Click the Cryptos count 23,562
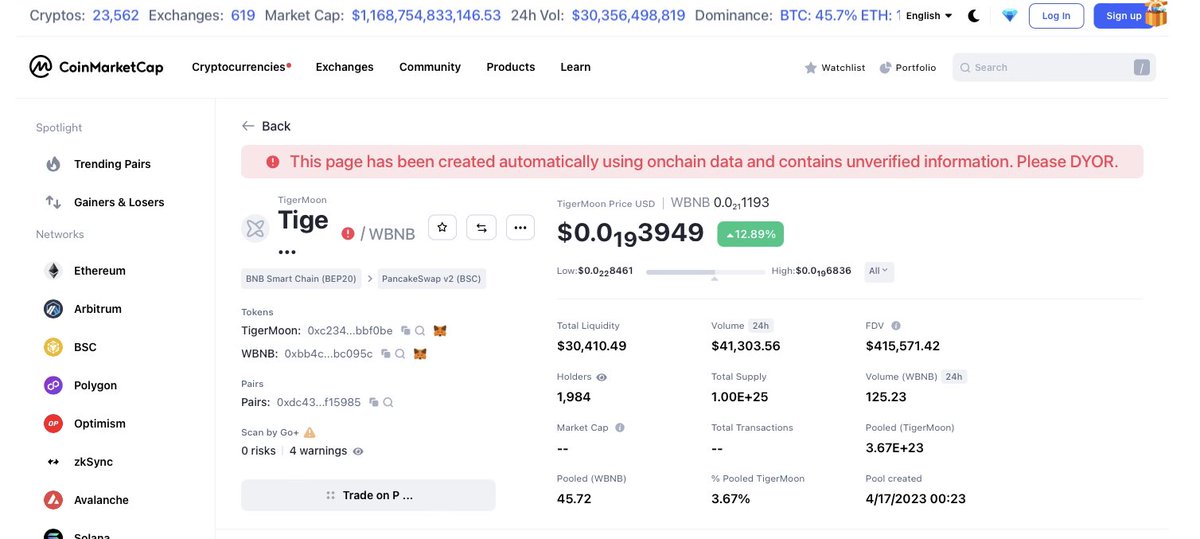The image size is (1200, 539). (x=114, y=16)
